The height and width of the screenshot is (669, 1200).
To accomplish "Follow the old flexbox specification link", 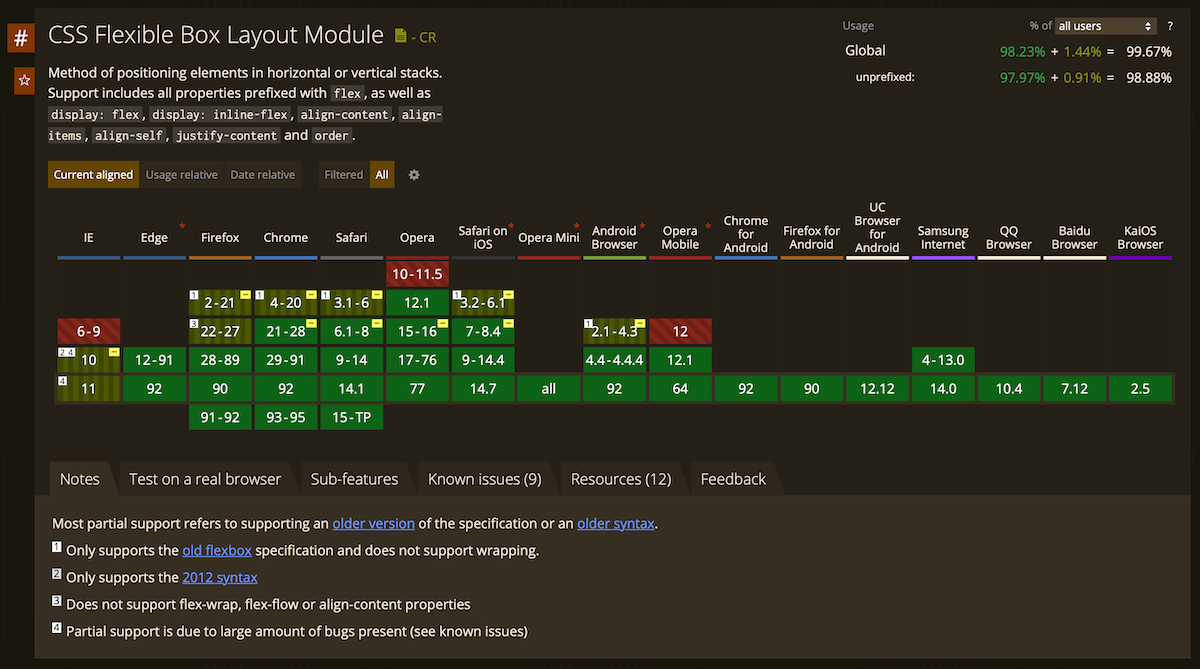I will pos(216,549).
